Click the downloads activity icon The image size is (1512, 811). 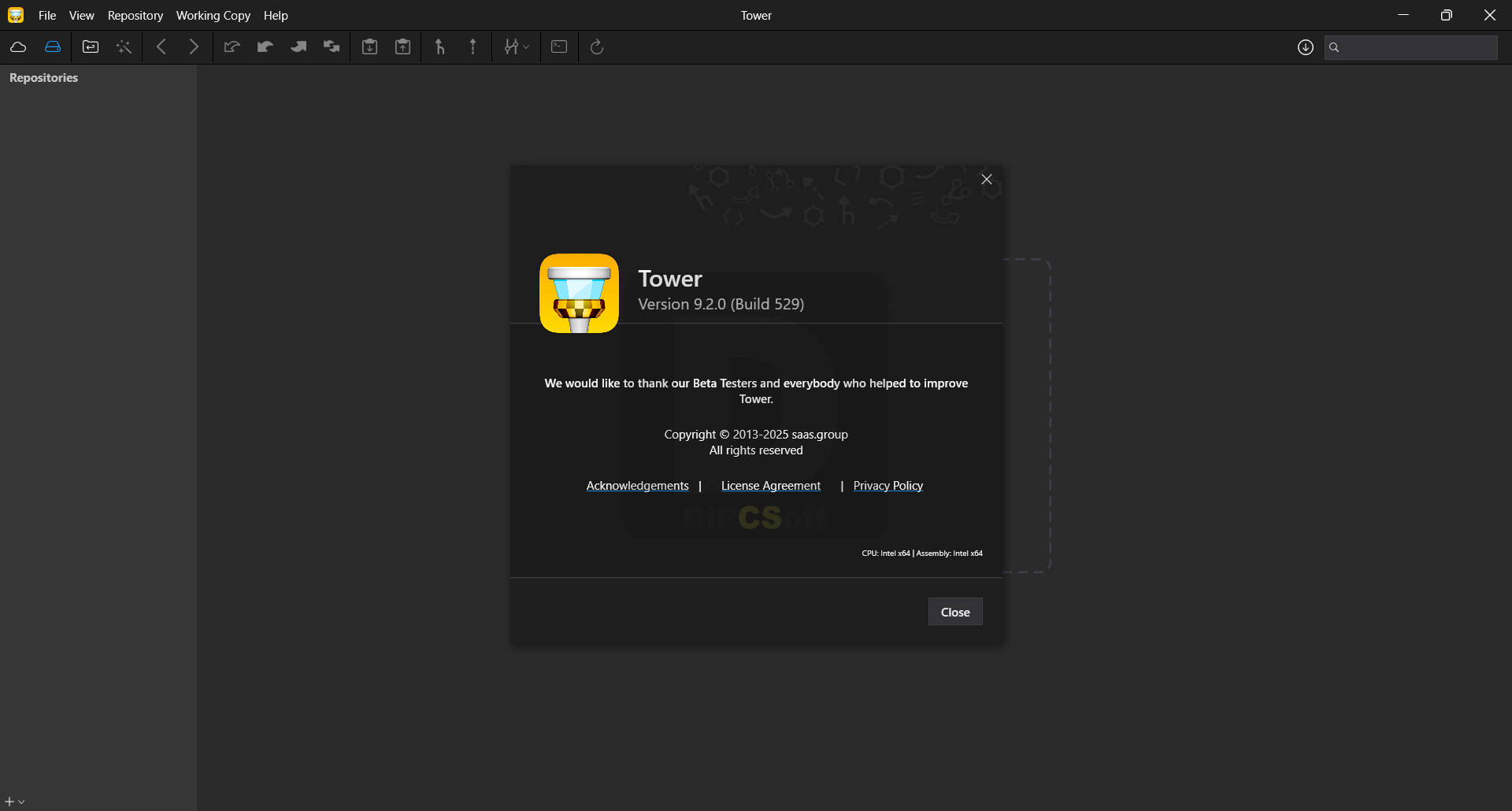[x=1306, y=47]
